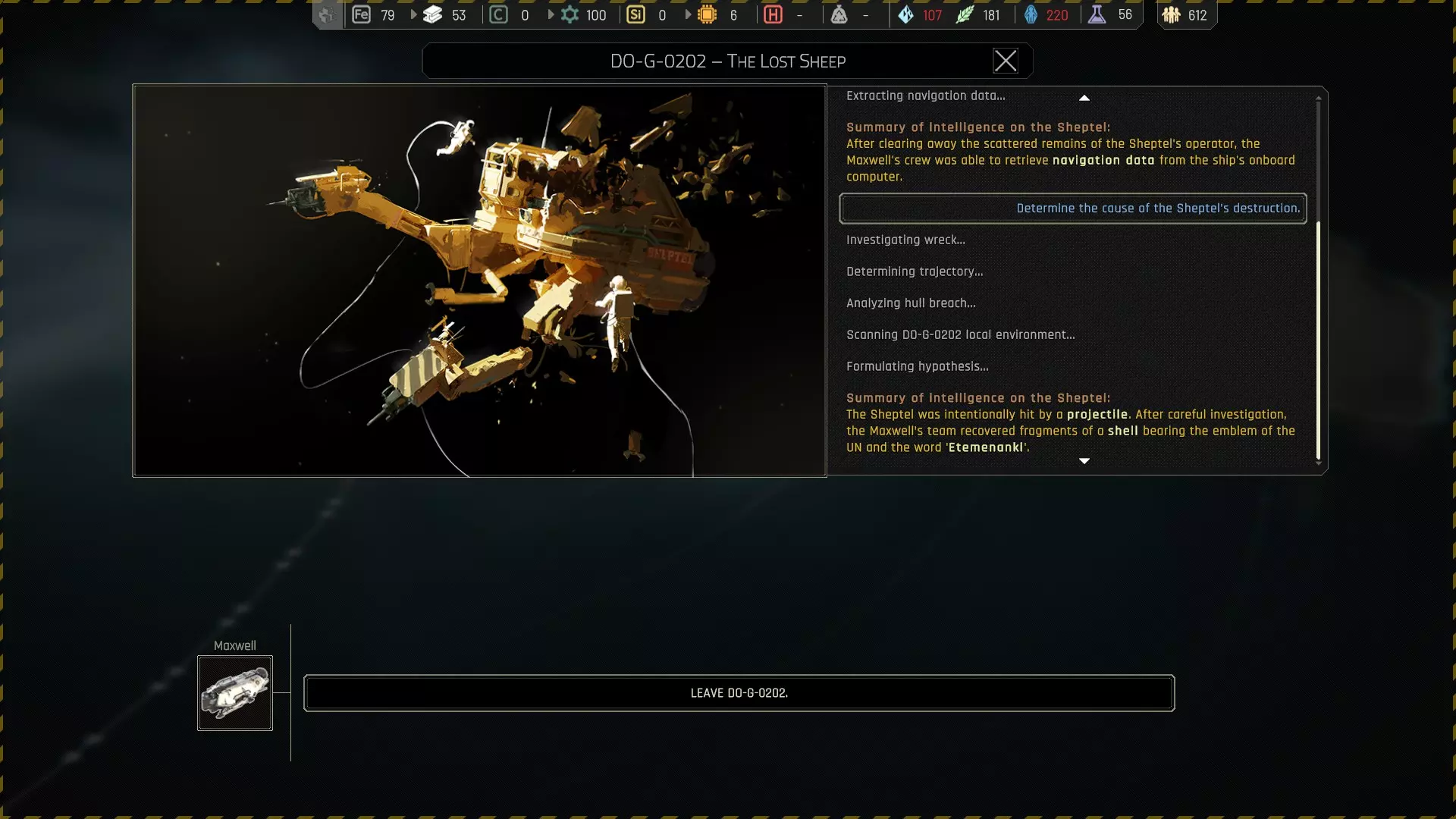The image size is (1456, 819).
Task: Click the hydrogen (H) resource icon
Action: point(773,15)
